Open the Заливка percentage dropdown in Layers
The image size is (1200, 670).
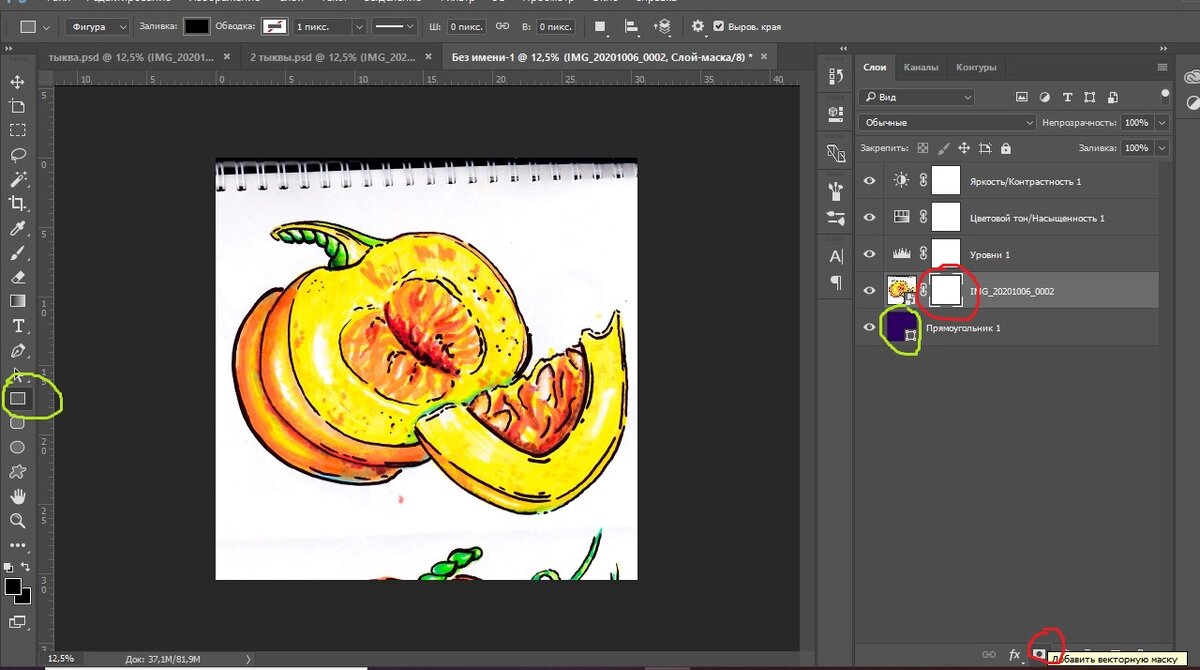coord(1161,148)
